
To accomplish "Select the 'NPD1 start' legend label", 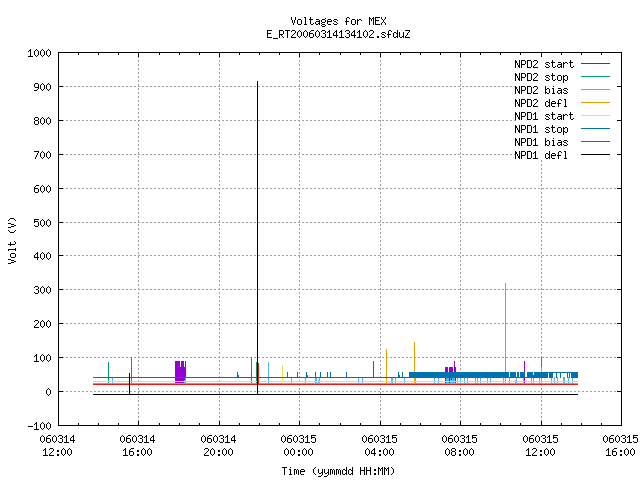I will pyautogui.click(x=544, y=116).
